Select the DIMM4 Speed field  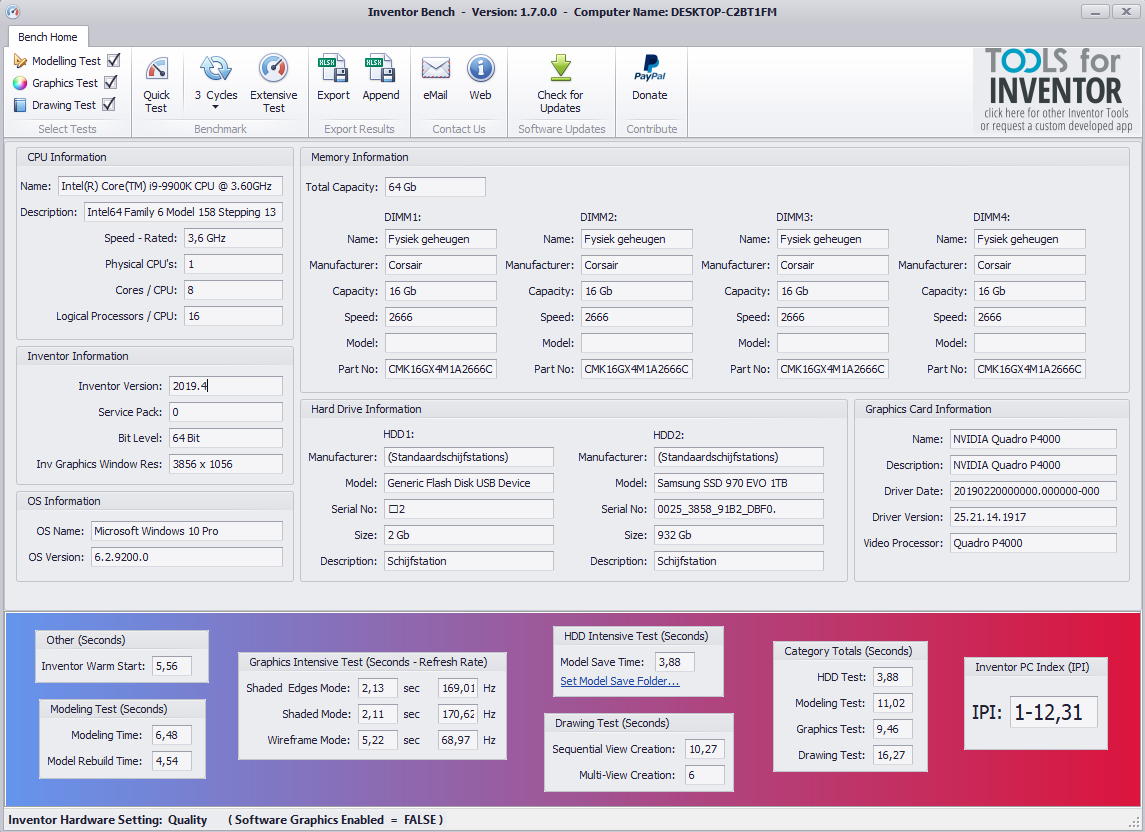coord(1030,317)
